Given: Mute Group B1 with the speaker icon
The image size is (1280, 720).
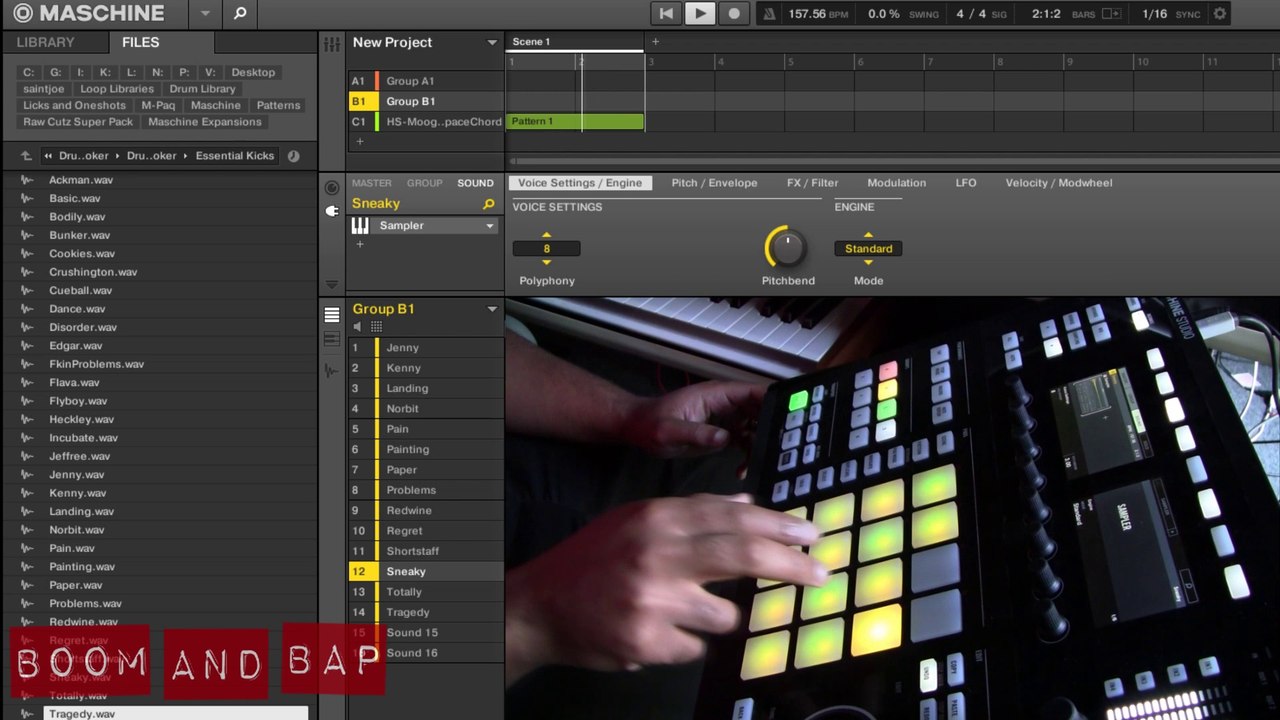Looking at the screenshot, I should [x=358, y=327].
